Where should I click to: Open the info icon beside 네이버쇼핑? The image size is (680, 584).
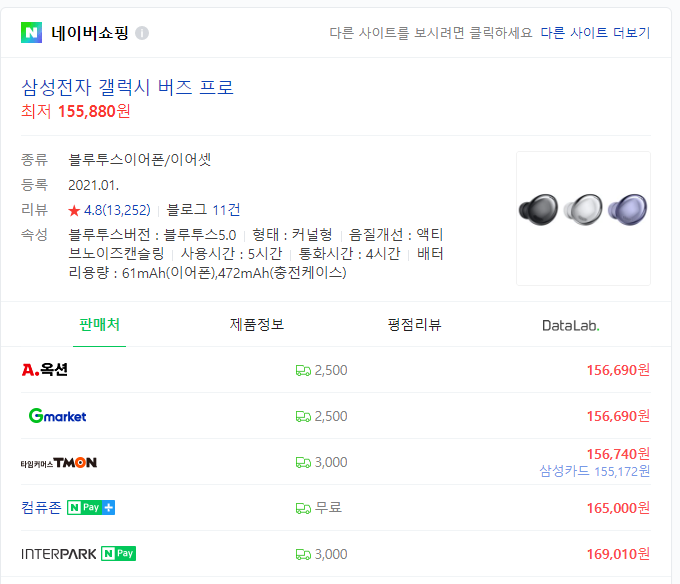pyautogui.click(x=142, y=33)
